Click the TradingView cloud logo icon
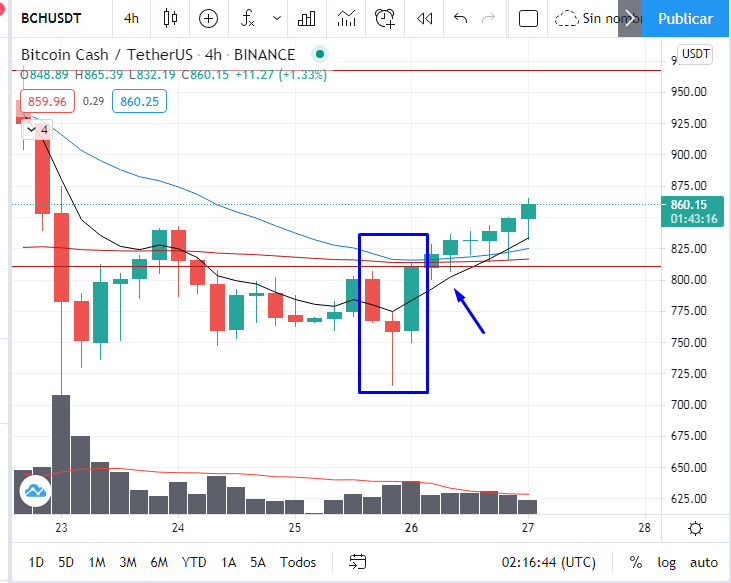 coord(35,491)
